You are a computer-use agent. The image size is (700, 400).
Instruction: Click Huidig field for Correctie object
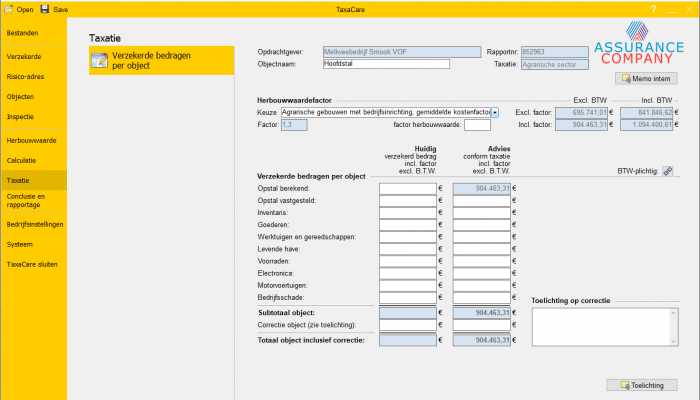(408, 325)
